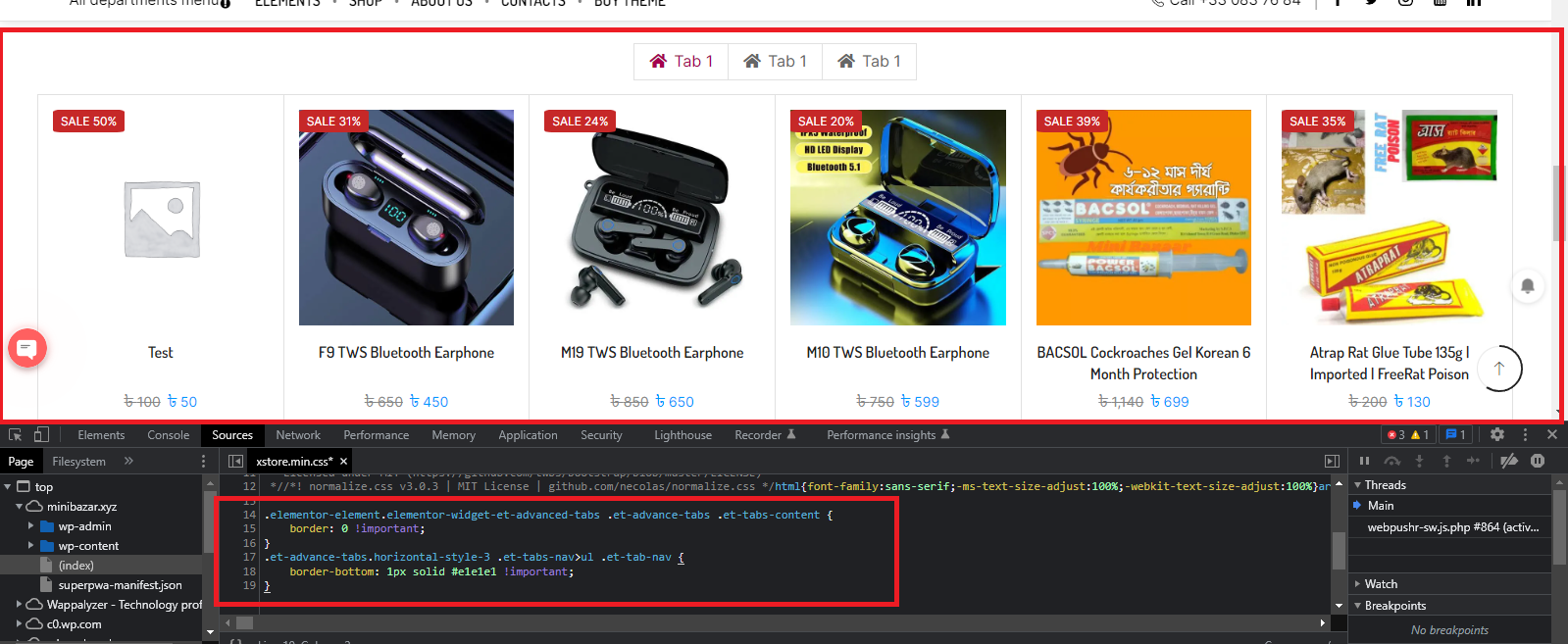Select the (index) file in tree
1568x644 pixels.
coord(76,566)
